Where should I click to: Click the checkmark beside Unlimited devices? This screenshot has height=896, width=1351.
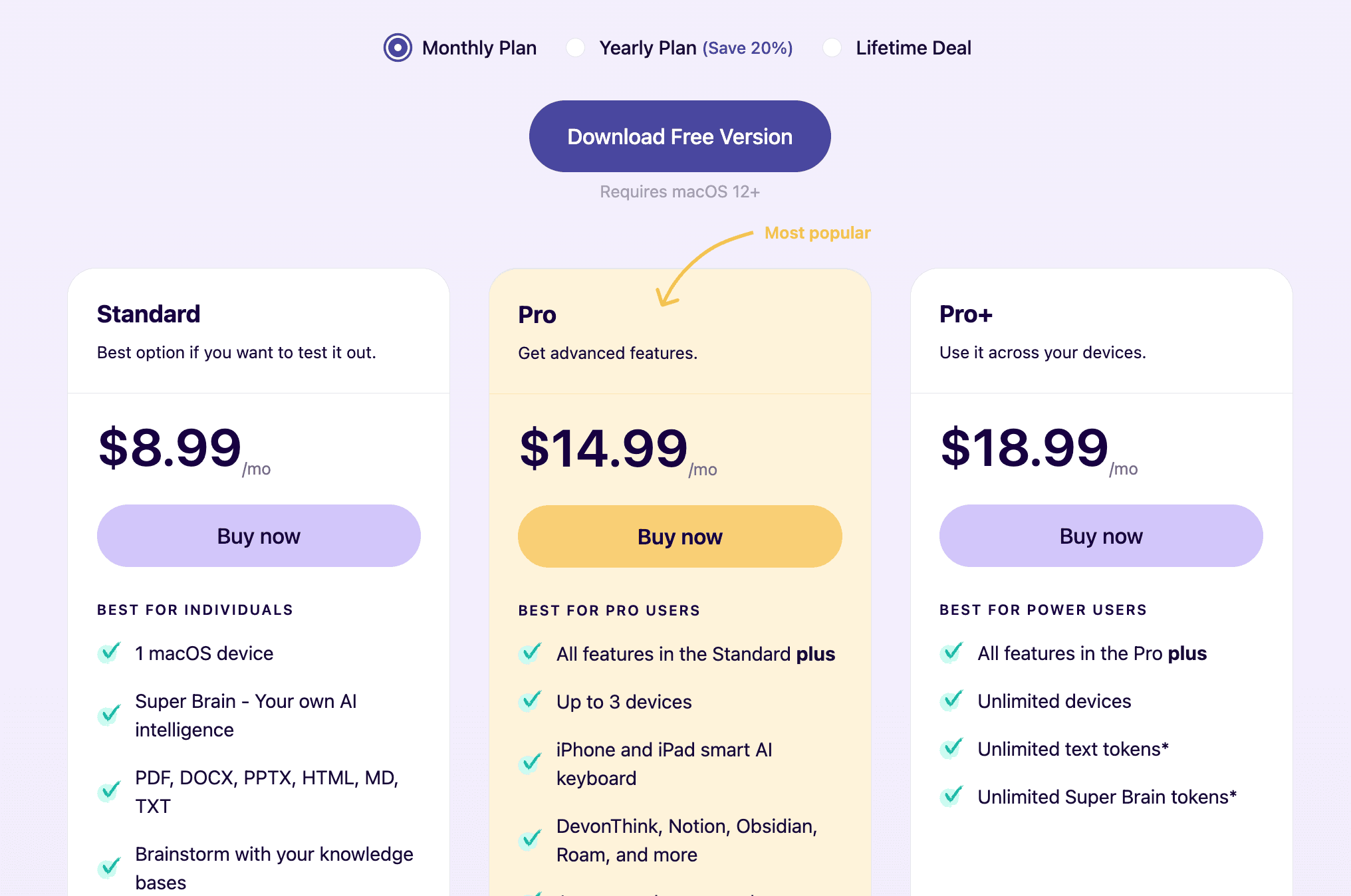click(x=952, y=701)
